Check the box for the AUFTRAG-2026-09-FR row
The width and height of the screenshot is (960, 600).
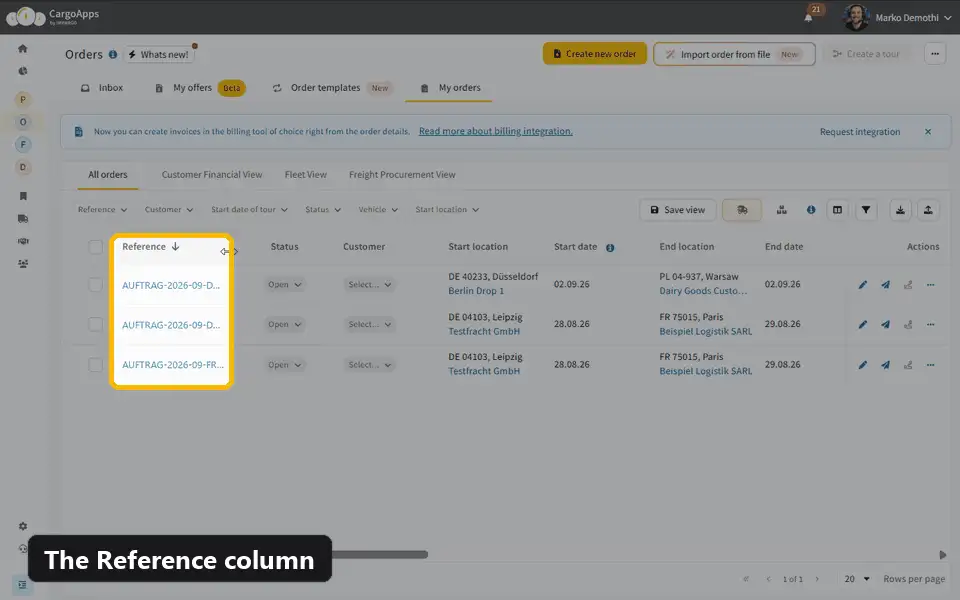point(96,365)
